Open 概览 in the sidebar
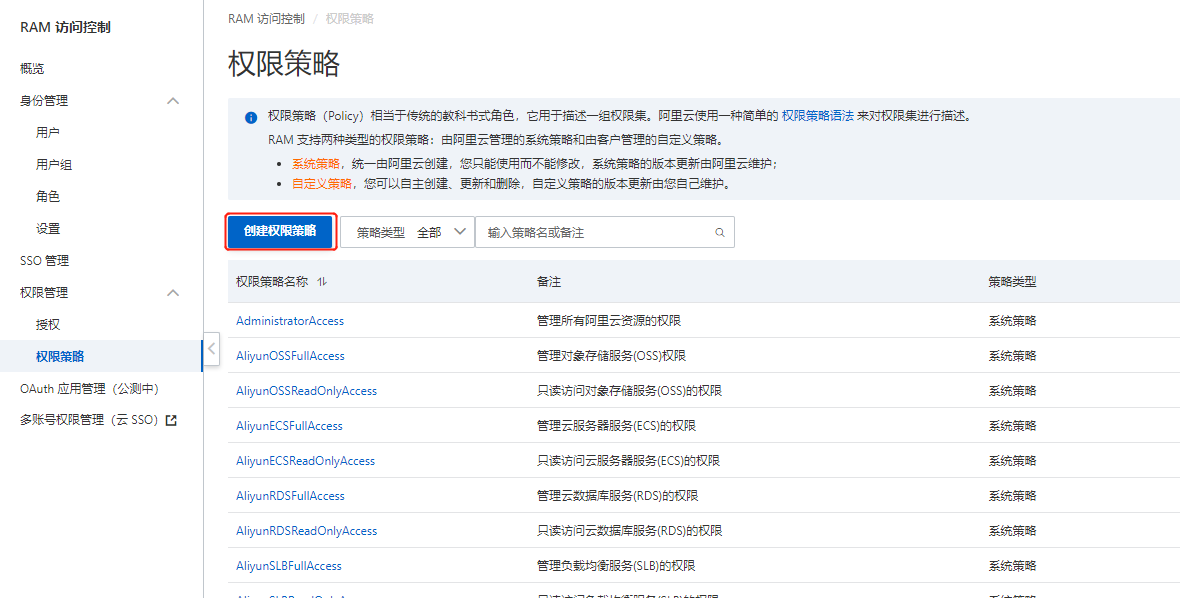Viewport: 1180px width, 598px height. 32,68
